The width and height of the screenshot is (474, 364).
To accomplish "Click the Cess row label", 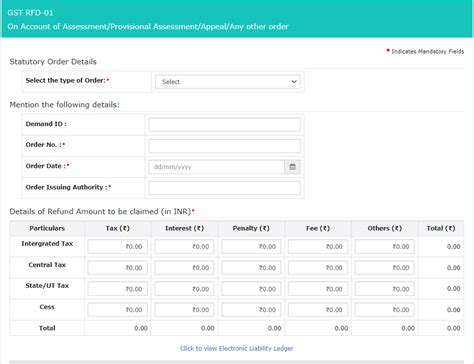I will click(x=47, y=307).
